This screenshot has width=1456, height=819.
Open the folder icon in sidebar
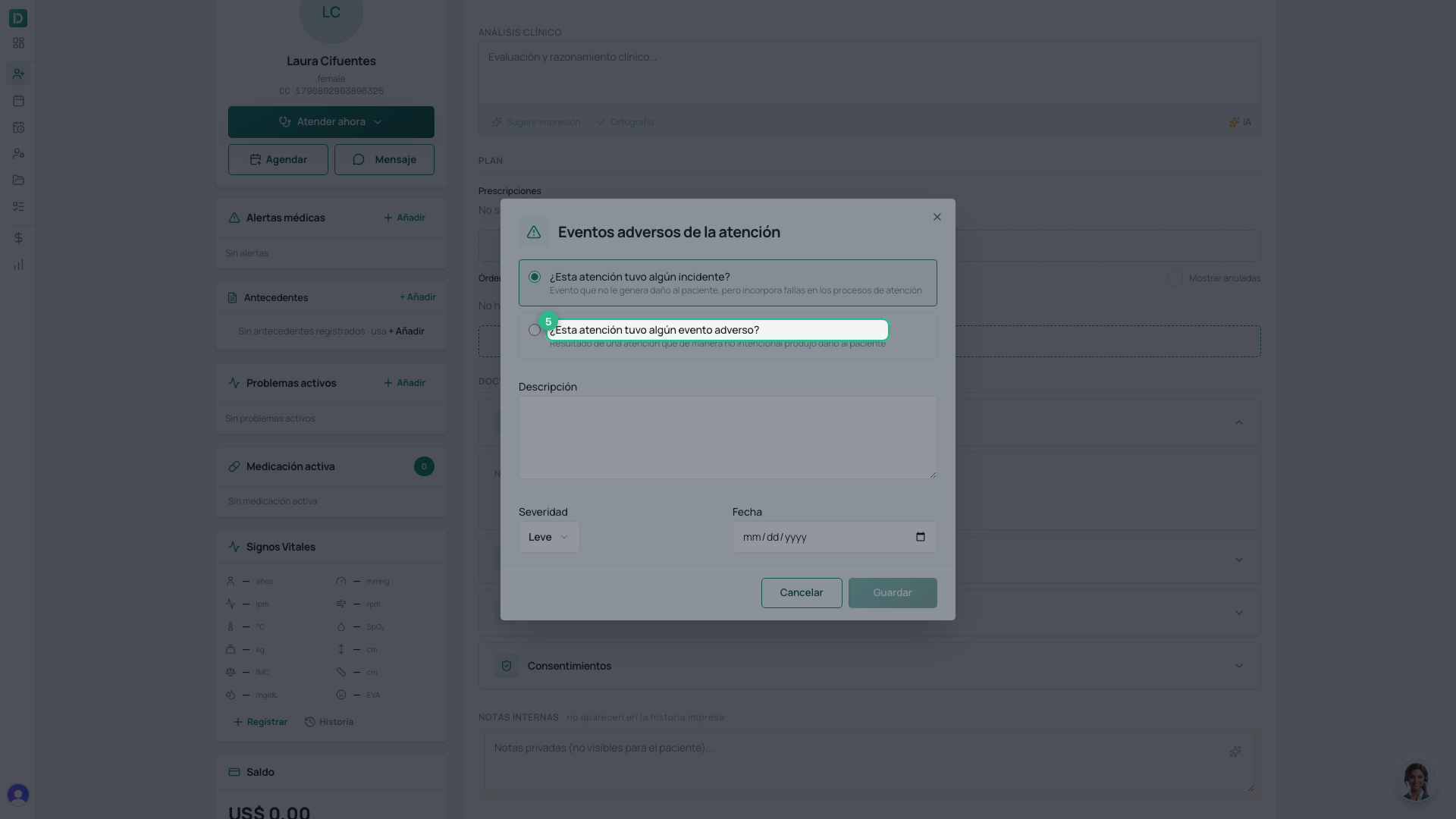coord(18,180)
